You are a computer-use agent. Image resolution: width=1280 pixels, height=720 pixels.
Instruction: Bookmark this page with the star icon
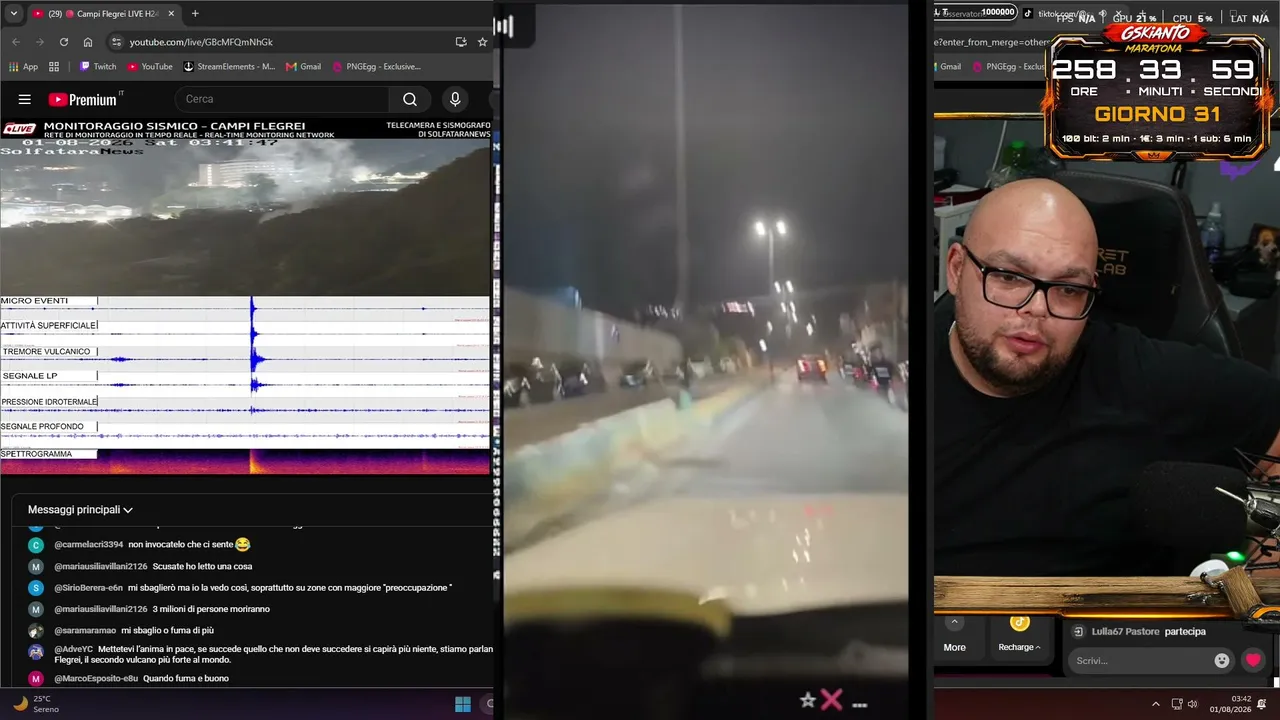point(482,42)
